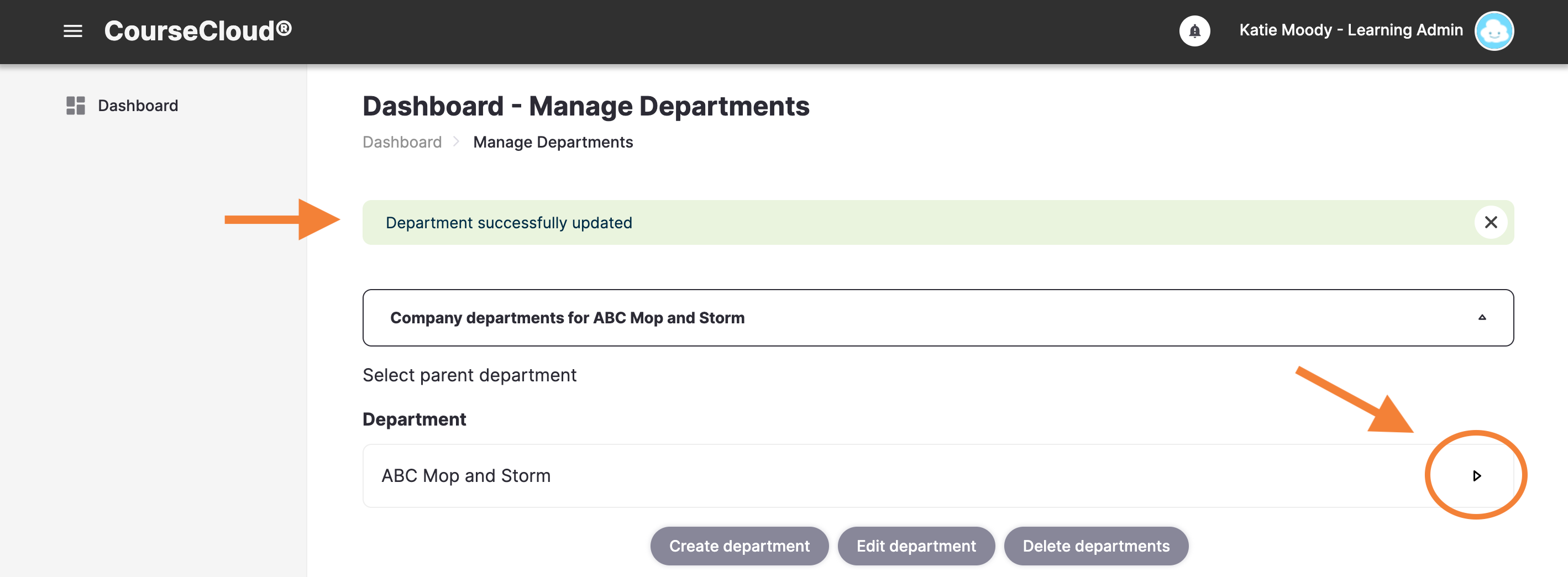Expand the ABC Mop and Storm arrow
Viewport: 1568px width, 577px height.
[1476, 475]
